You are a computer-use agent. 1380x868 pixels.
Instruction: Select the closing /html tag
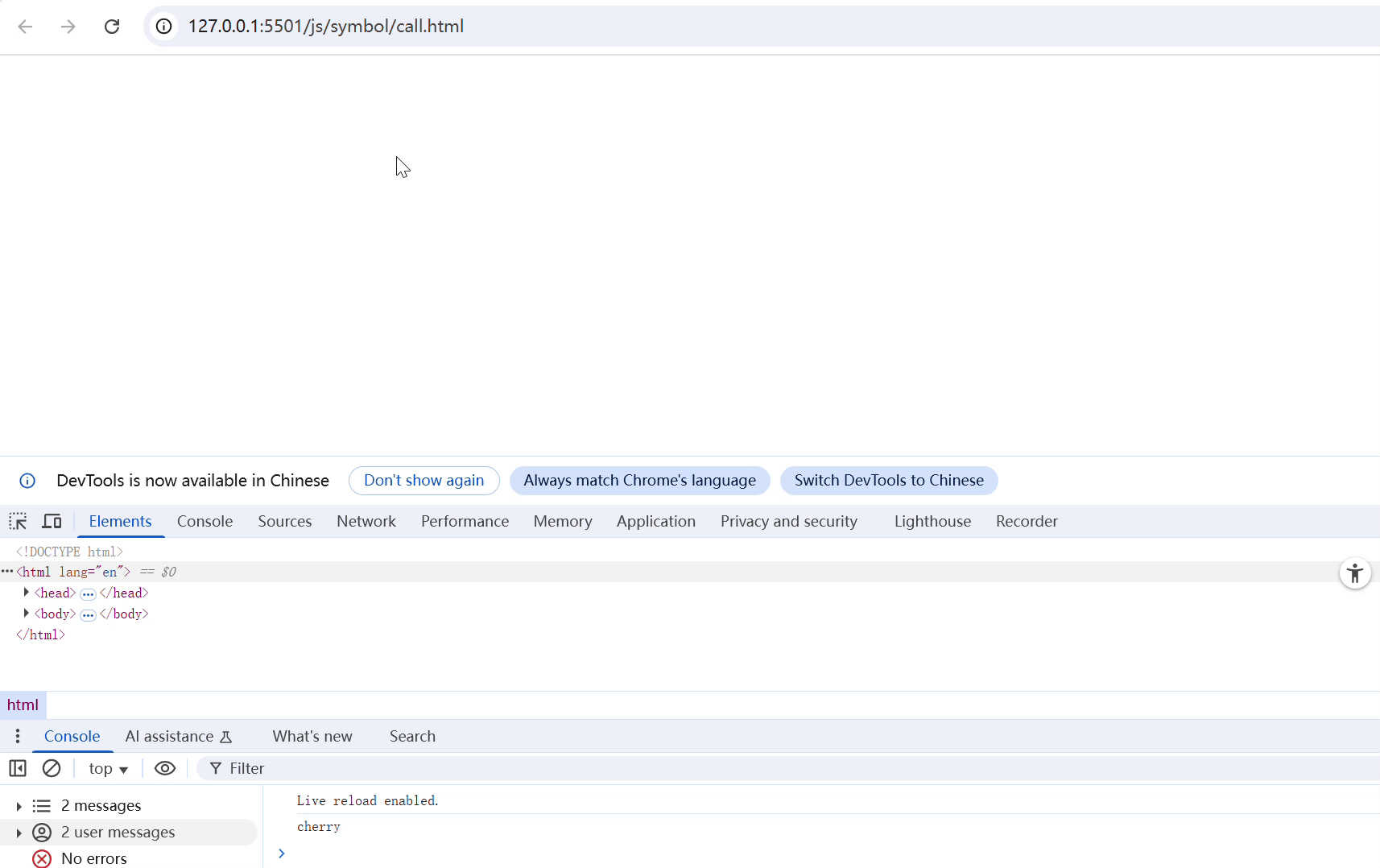tap(41, 635)
